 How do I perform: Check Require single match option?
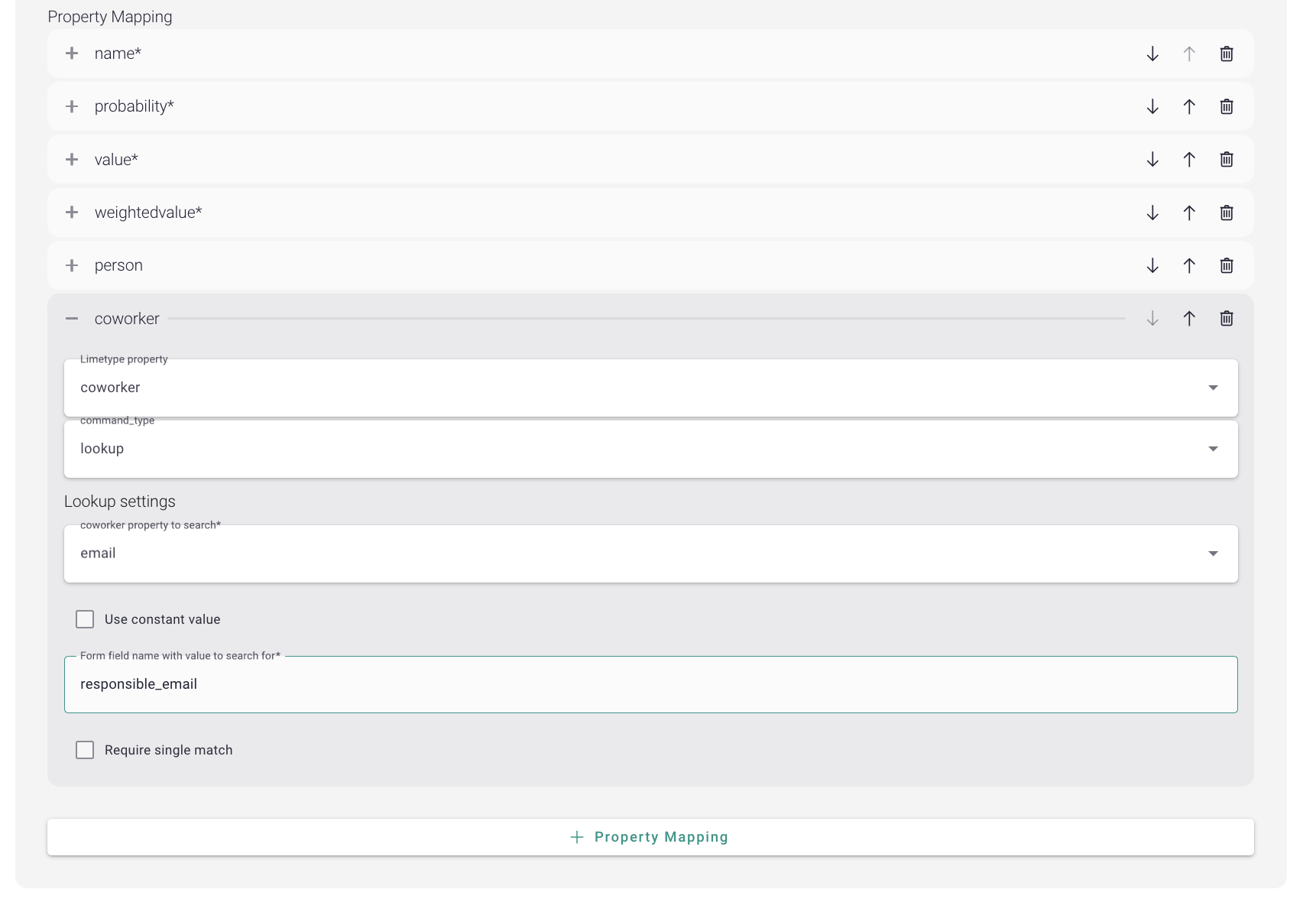tap(85, 750)
